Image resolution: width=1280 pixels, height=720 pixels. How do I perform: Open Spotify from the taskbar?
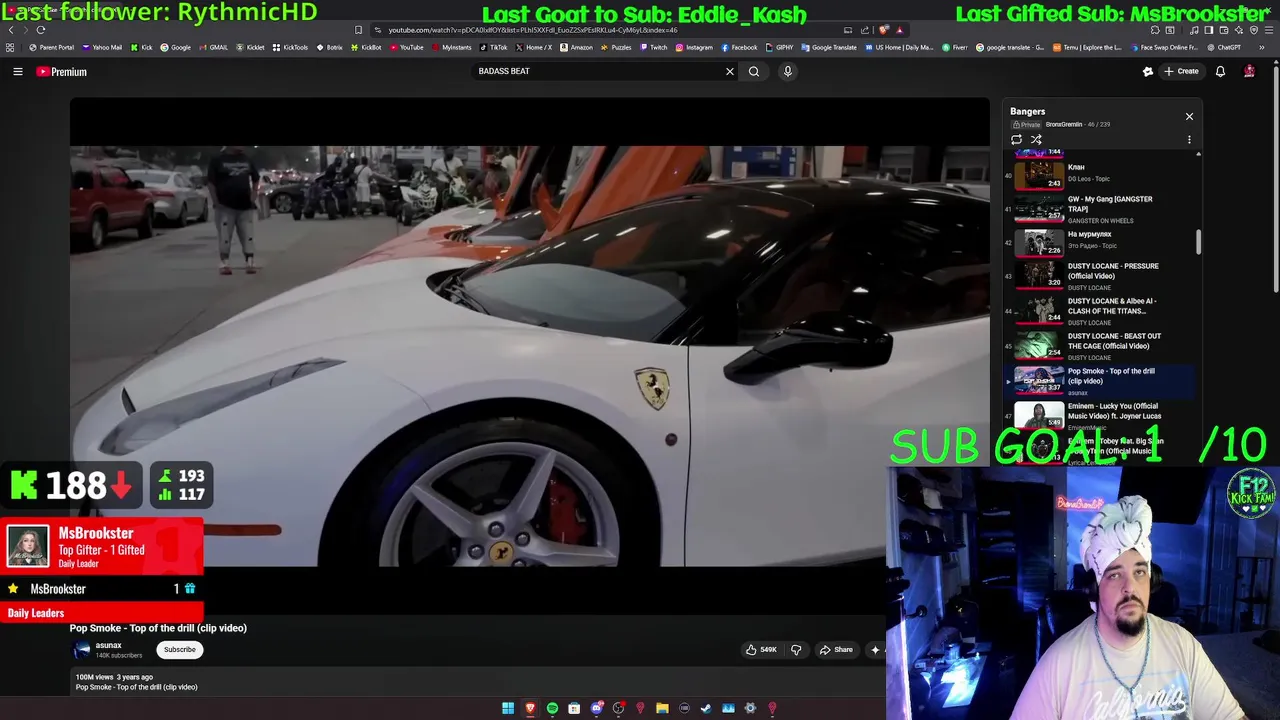pos(552,708)
